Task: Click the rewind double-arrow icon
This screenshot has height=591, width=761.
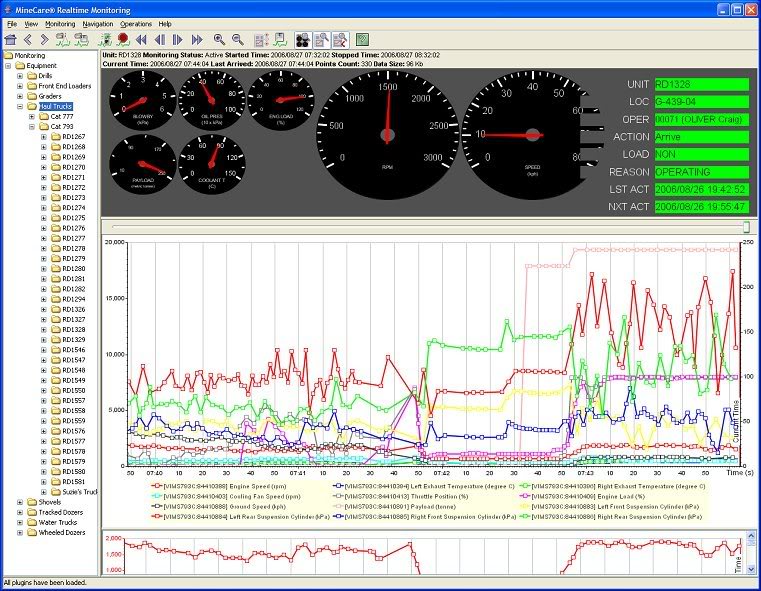Action: (x=141, y=39)
